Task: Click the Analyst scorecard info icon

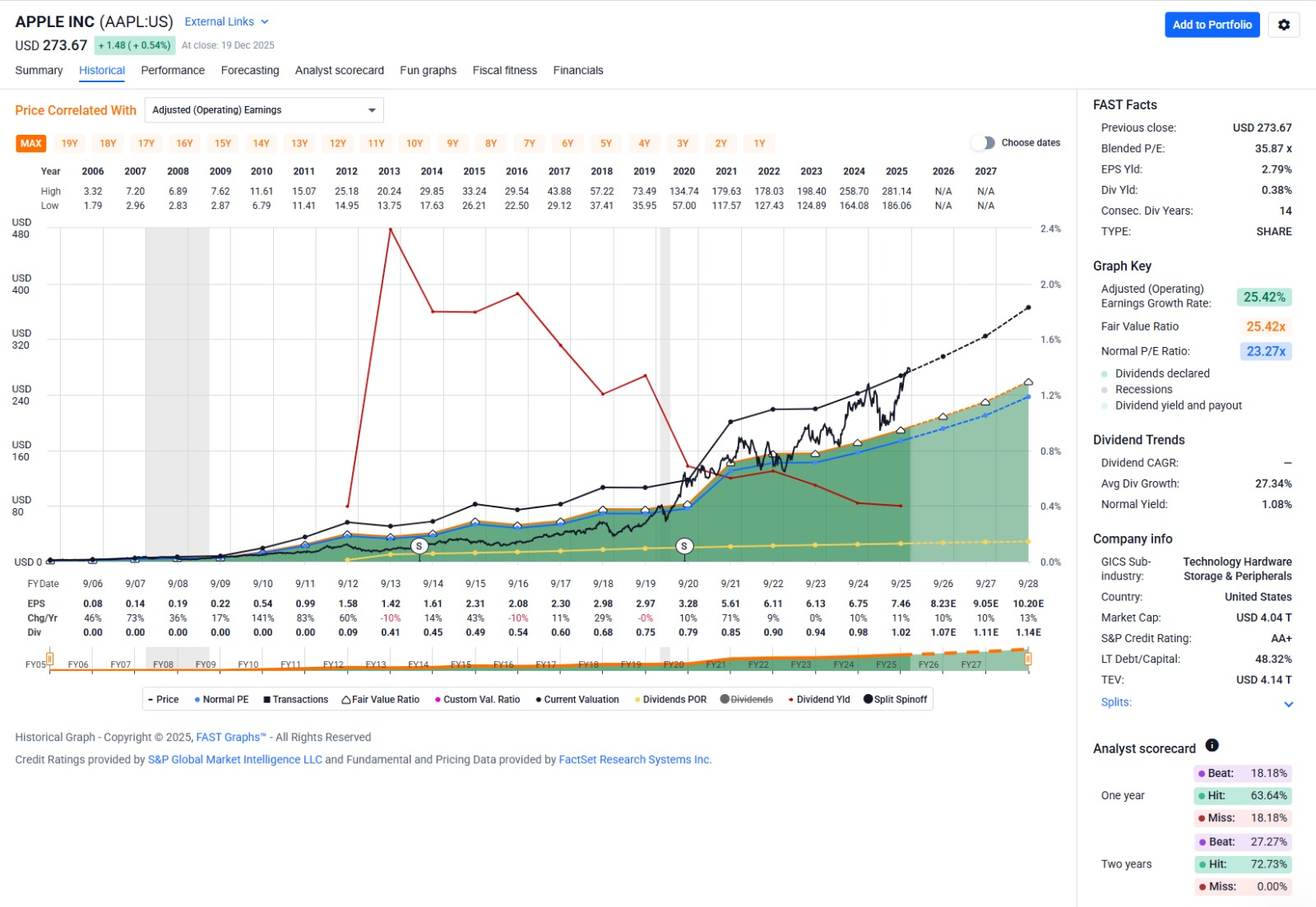Action: (1212, 746)
